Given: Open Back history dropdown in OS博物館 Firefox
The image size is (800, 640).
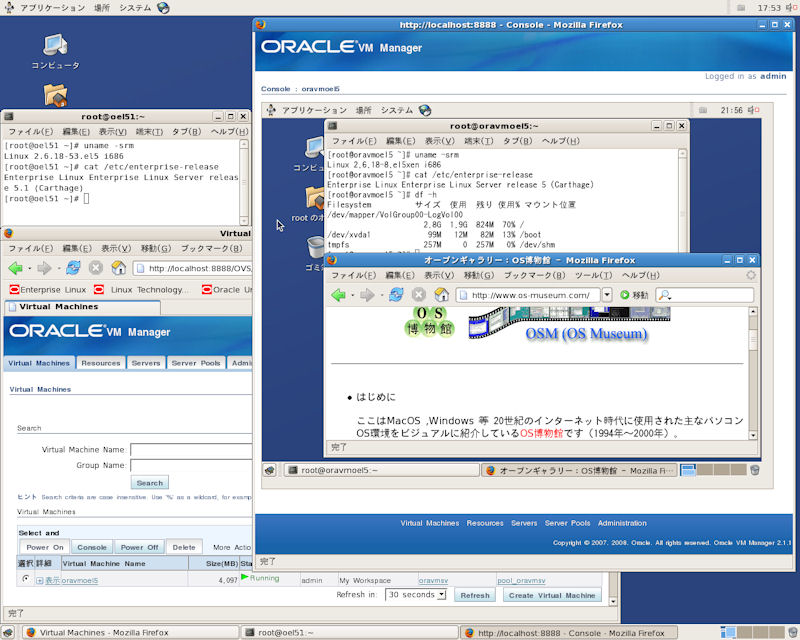Looking at the screenshot, I should pos(353,295).
